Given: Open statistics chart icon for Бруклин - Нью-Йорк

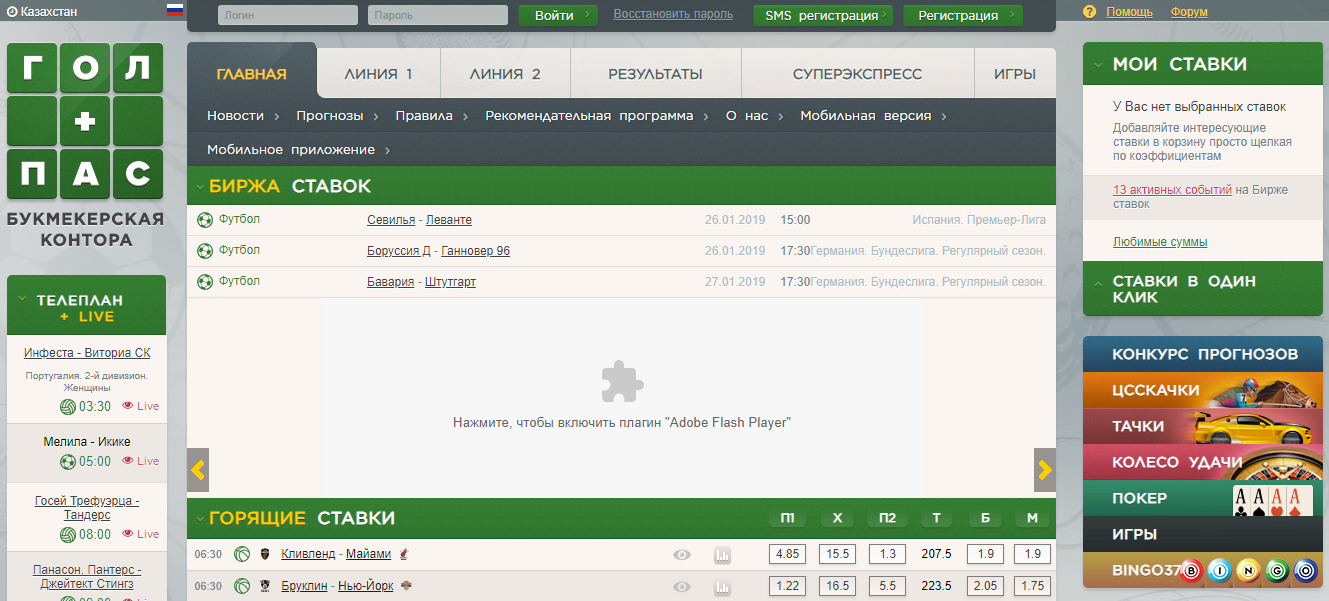Looking at the screenshot, I should pyautogui.click(x=722, y=587).
